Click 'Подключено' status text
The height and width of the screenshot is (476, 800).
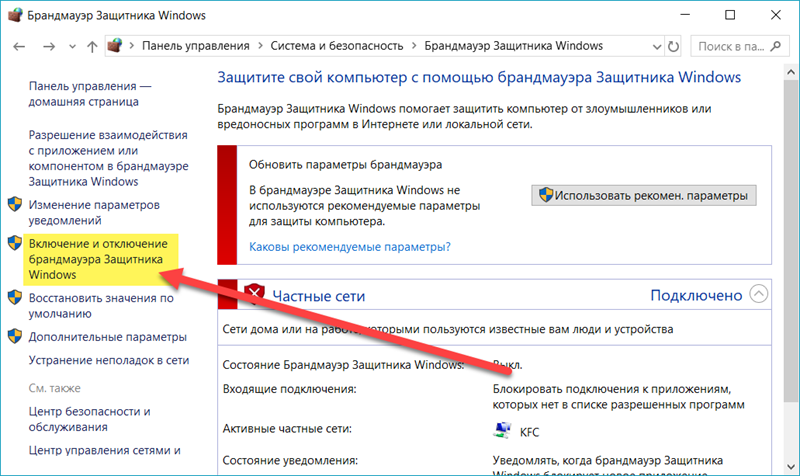tap(696, 295)
